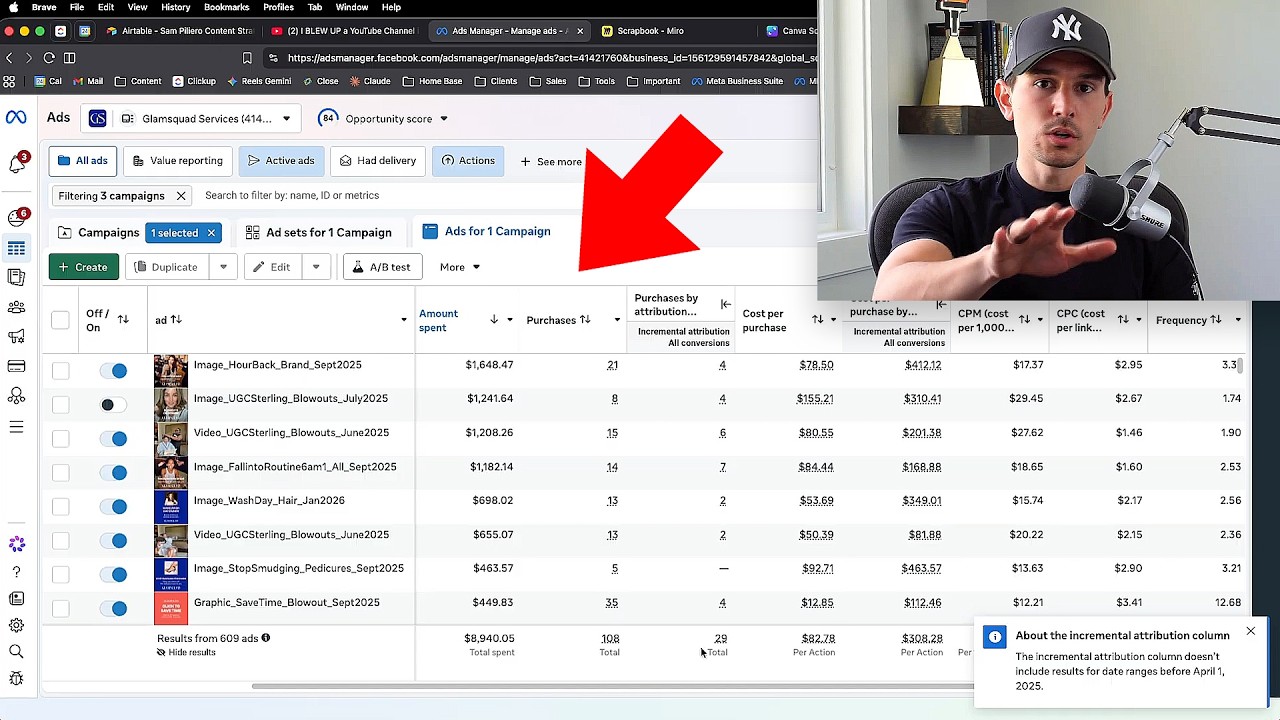Remove the Filtering 3 campaigns filter
This screenshot has height=720, width=1280.
click(181, 196)
